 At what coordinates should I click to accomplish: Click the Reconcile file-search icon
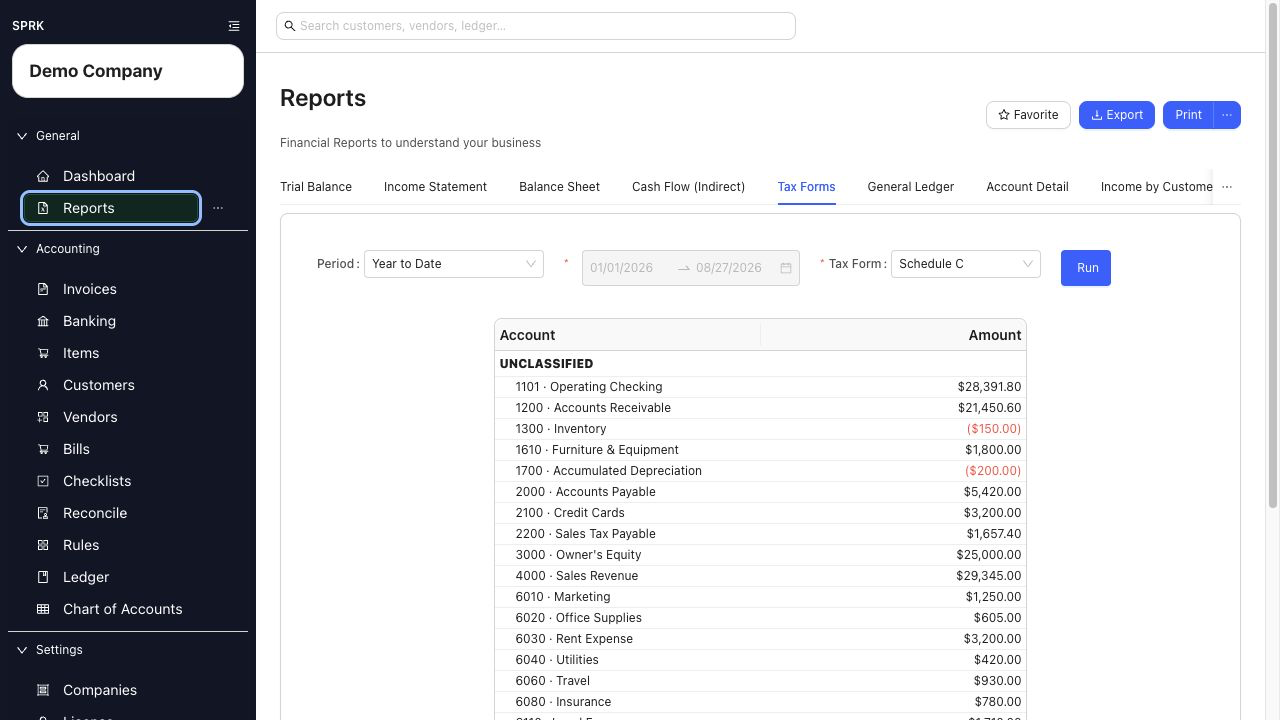point(43,513)
